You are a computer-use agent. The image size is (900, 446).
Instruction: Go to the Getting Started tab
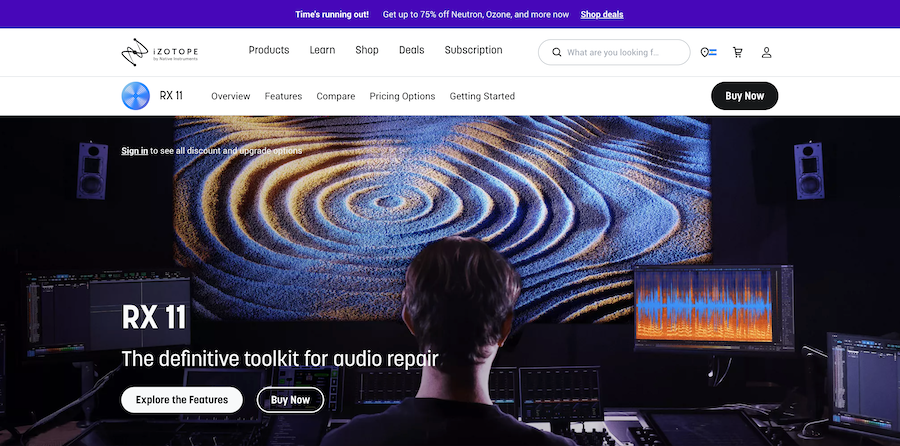[482, 96]
